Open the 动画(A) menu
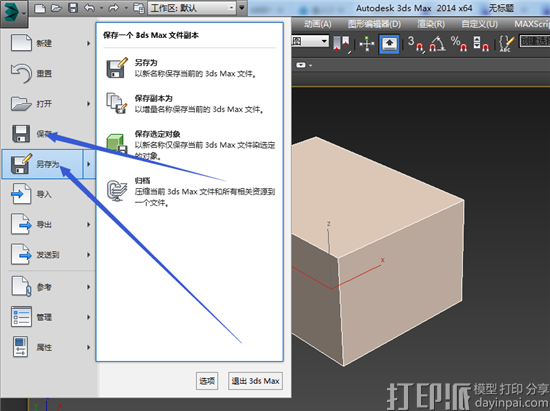The image size is (550, 411). [317, 24]
